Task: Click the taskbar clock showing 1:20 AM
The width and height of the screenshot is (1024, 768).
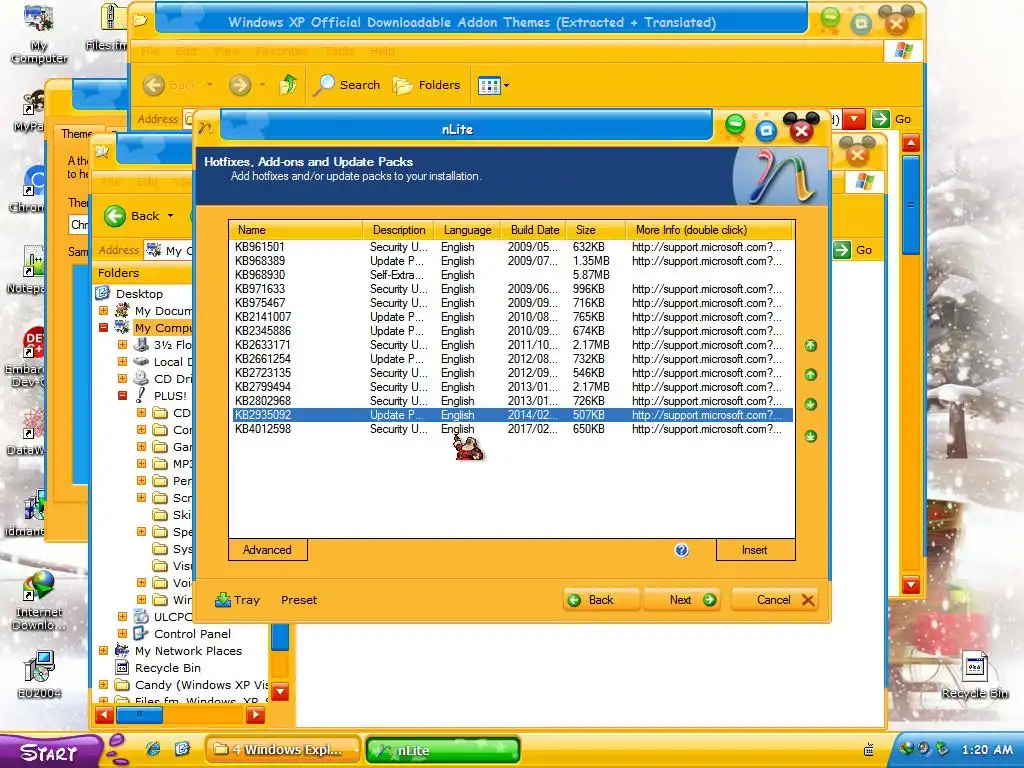Action: 987,750
